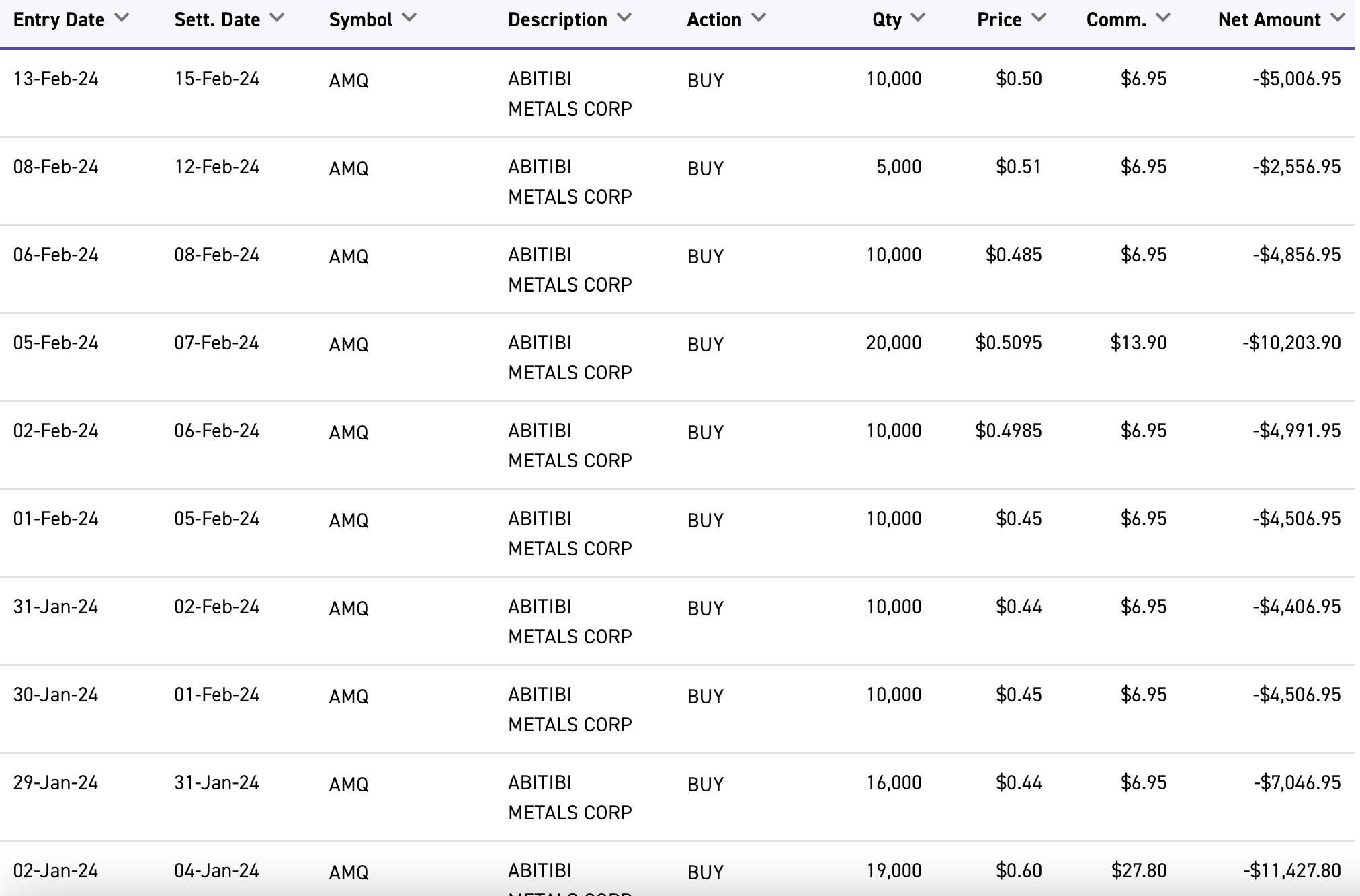Click the -$10,203.90 net amount cell
The width and height of the screenshot is (1360, 896).
point(1291,343)
